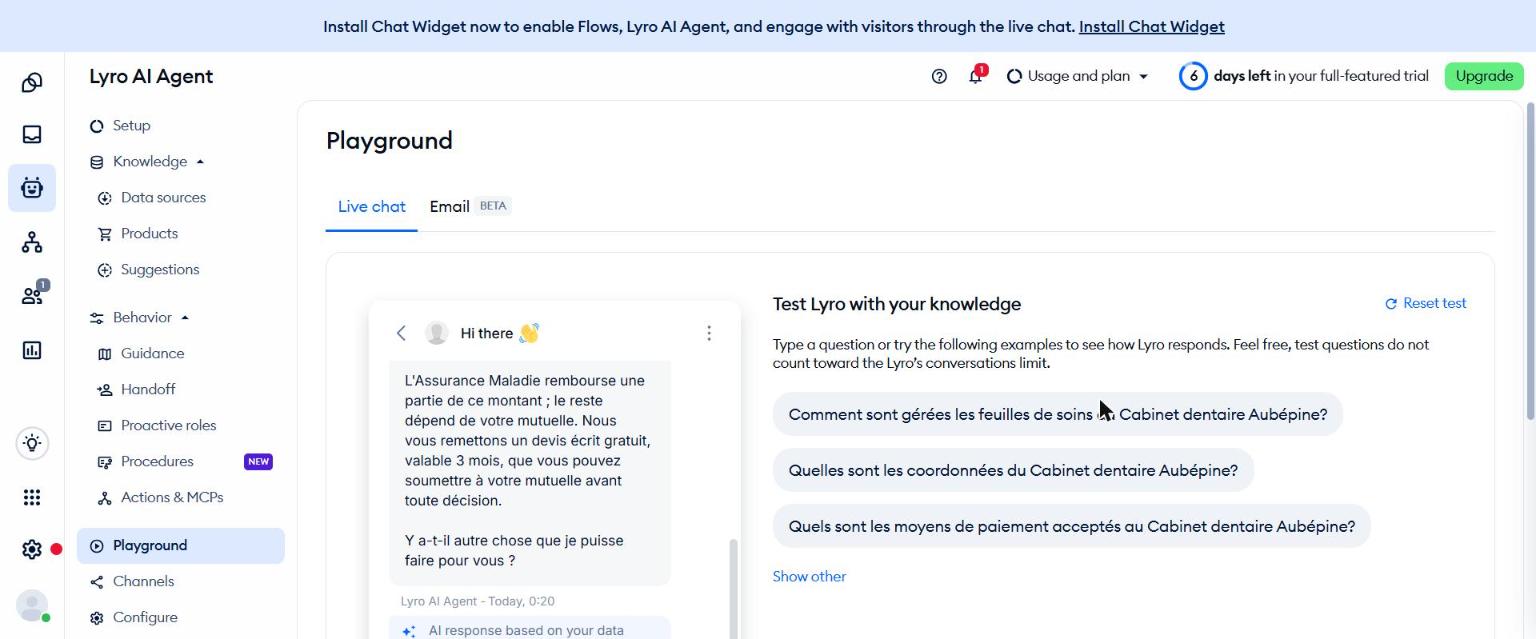Click the notifications bell icon
This screenshot has height=639, width=1536.
pyautogui.click(x=976, y=76)
